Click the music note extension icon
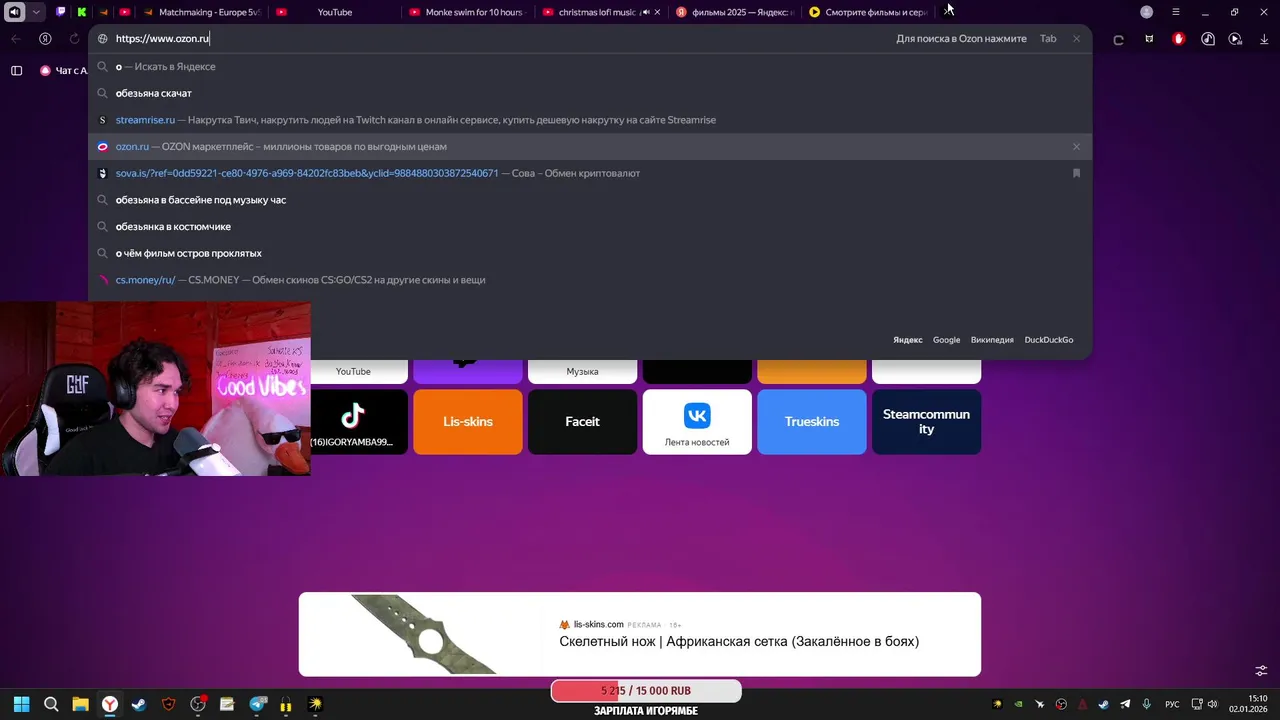Image resolution: width=1280 pixels, height=720 pixels. point(1207,39)
